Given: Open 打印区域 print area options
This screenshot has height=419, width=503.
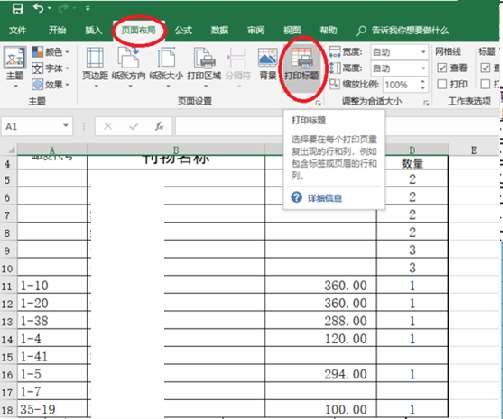Looking at the screenshot, I should coord(204,68).
